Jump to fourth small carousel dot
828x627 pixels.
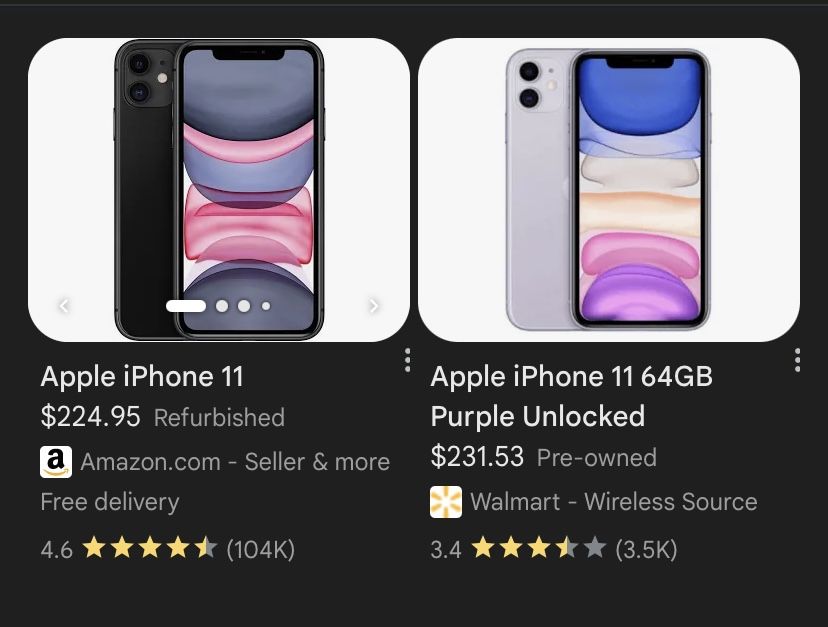tap(266, 306)
